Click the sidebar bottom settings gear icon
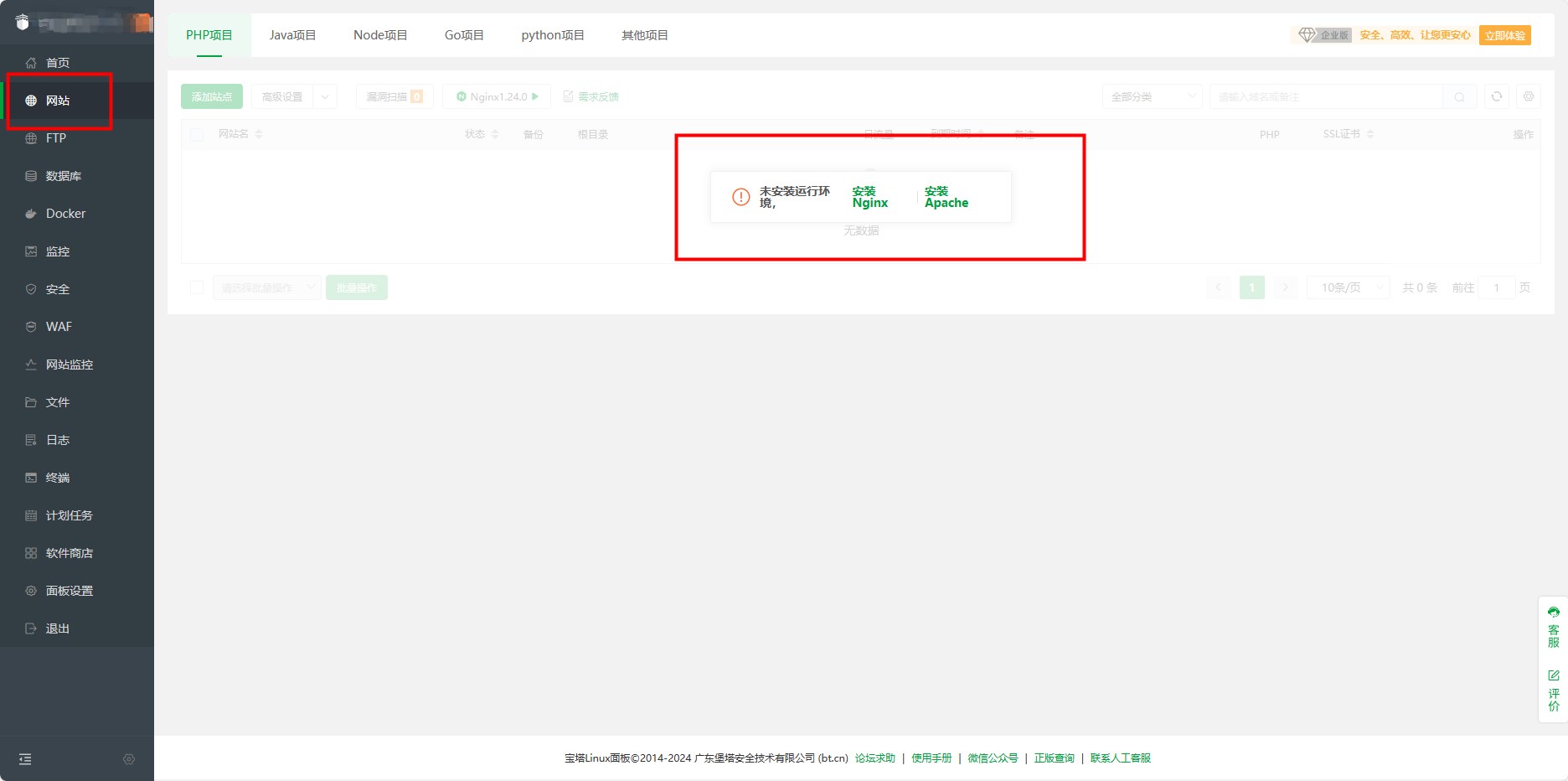1568x781 pixels. coord(129,759)
